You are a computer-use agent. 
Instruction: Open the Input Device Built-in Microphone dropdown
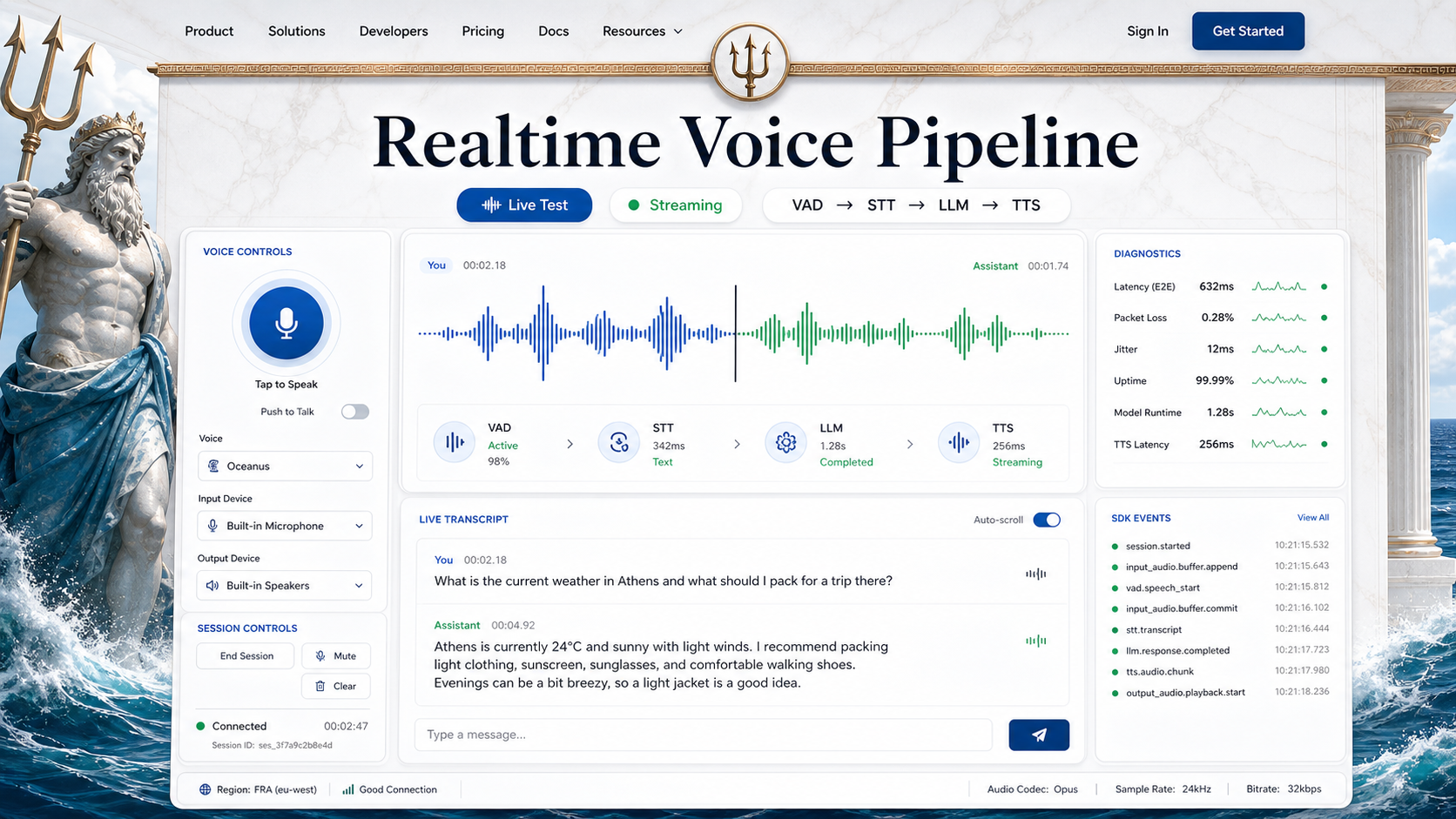pos(286,526)
